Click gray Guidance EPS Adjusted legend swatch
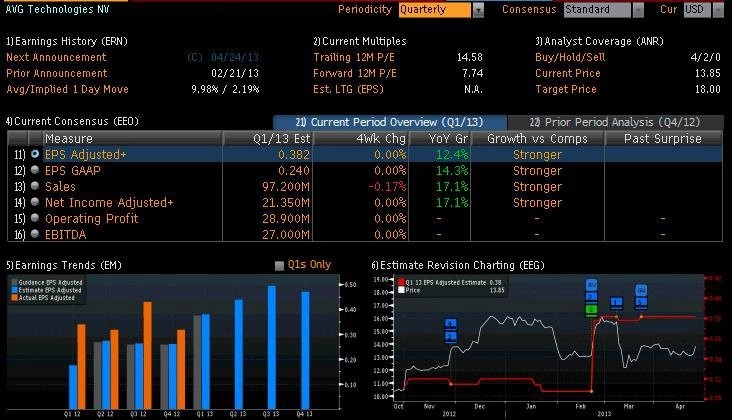Screen dimensions: 732x420 coord(14,282)
